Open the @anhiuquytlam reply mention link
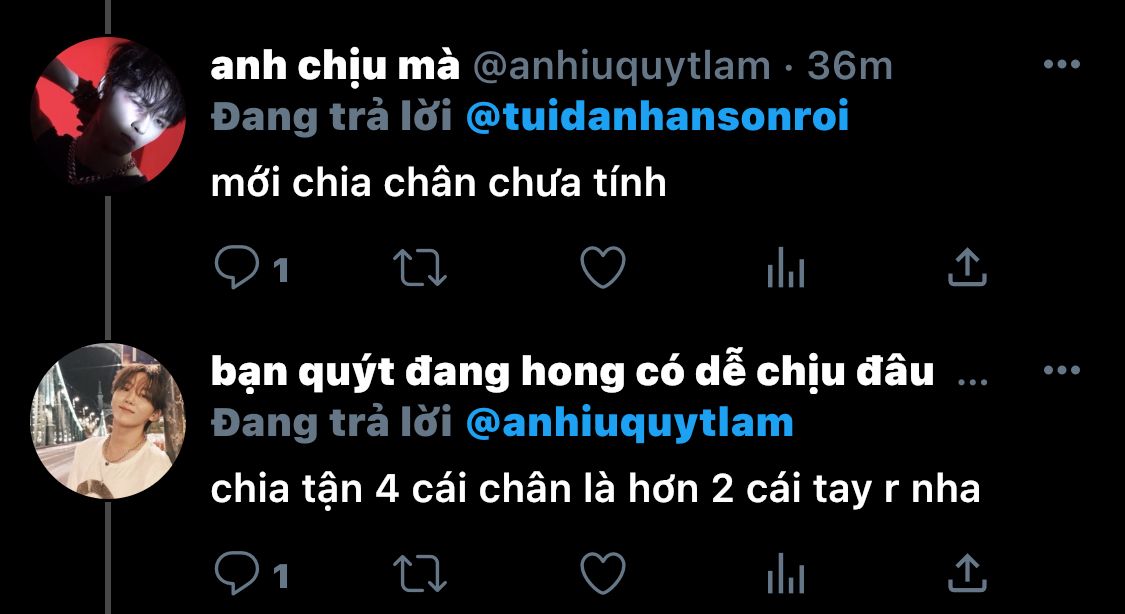1125x614 pixels. click(629, 423)
